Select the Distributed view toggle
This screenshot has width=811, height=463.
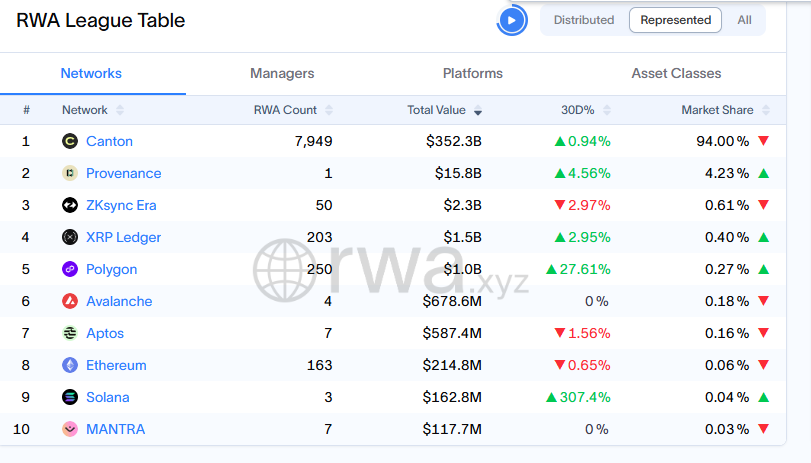click(x=584, y=20)
